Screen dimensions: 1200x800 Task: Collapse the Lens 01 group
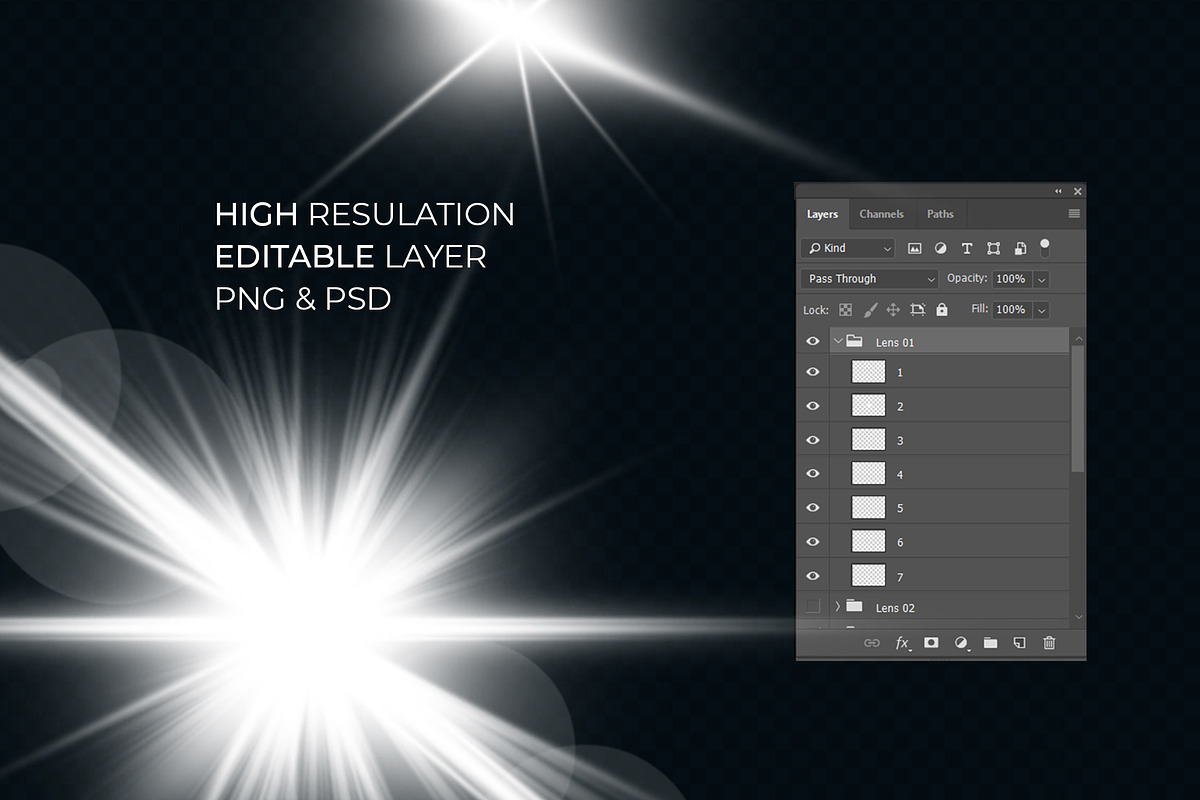coord(838,342)
